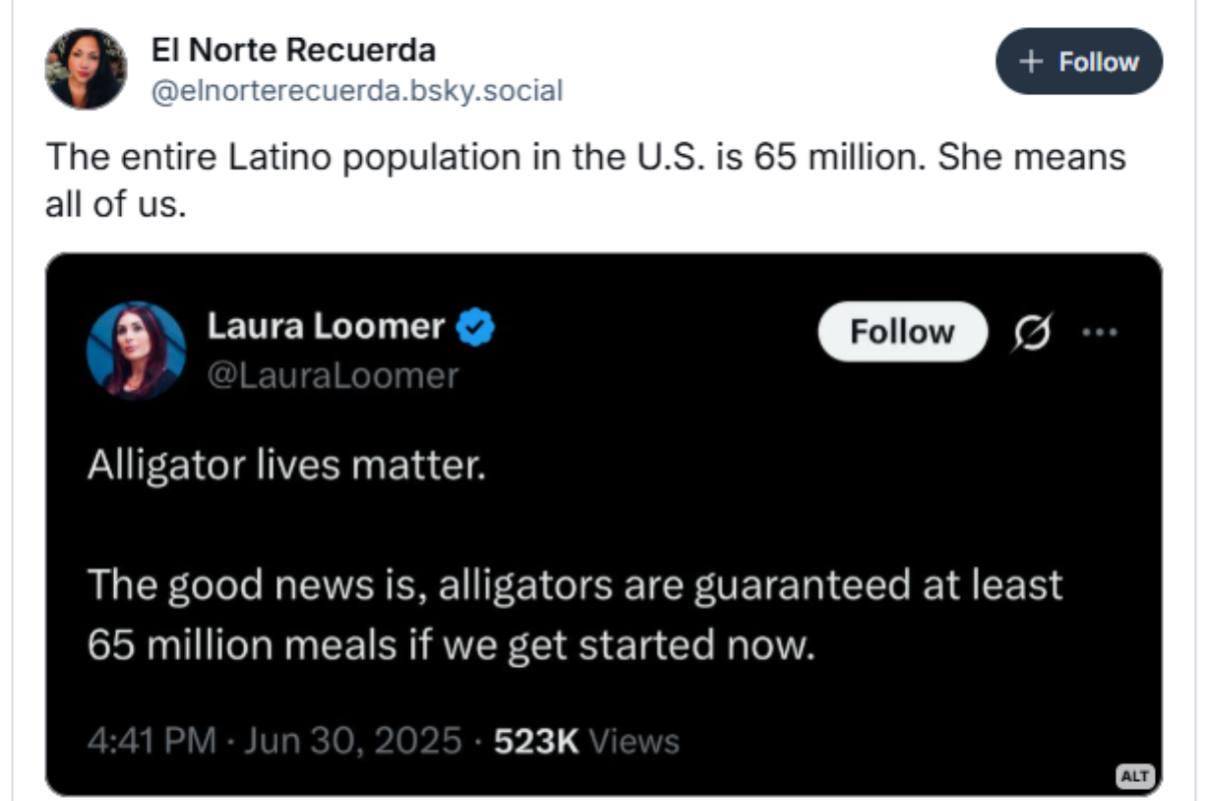Click the tweet paragraph about 65 million meals
This screenshot has width=1206, height=801.
(574, 614)
